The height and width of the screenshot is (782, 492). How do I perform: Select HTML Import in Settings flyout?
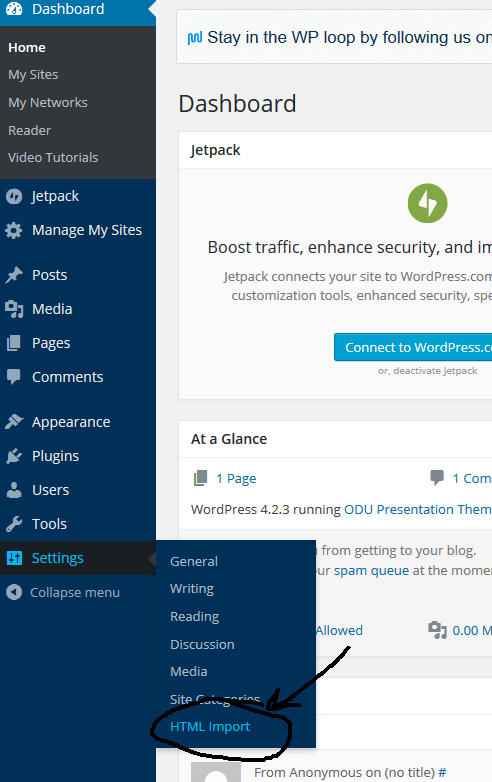[x=210, y=727]
